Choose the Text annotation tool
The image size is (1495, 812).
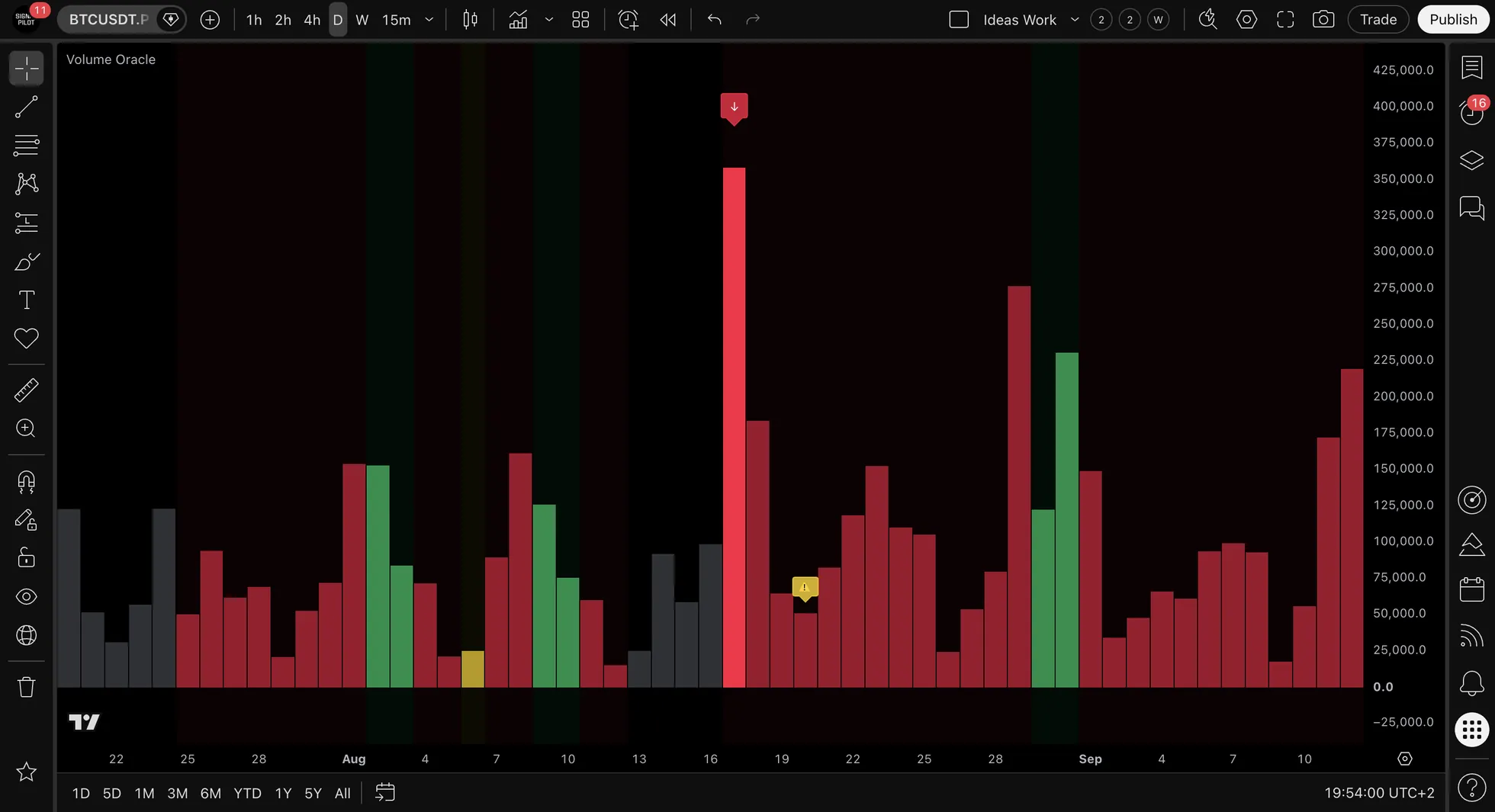(x=27, y=300)
